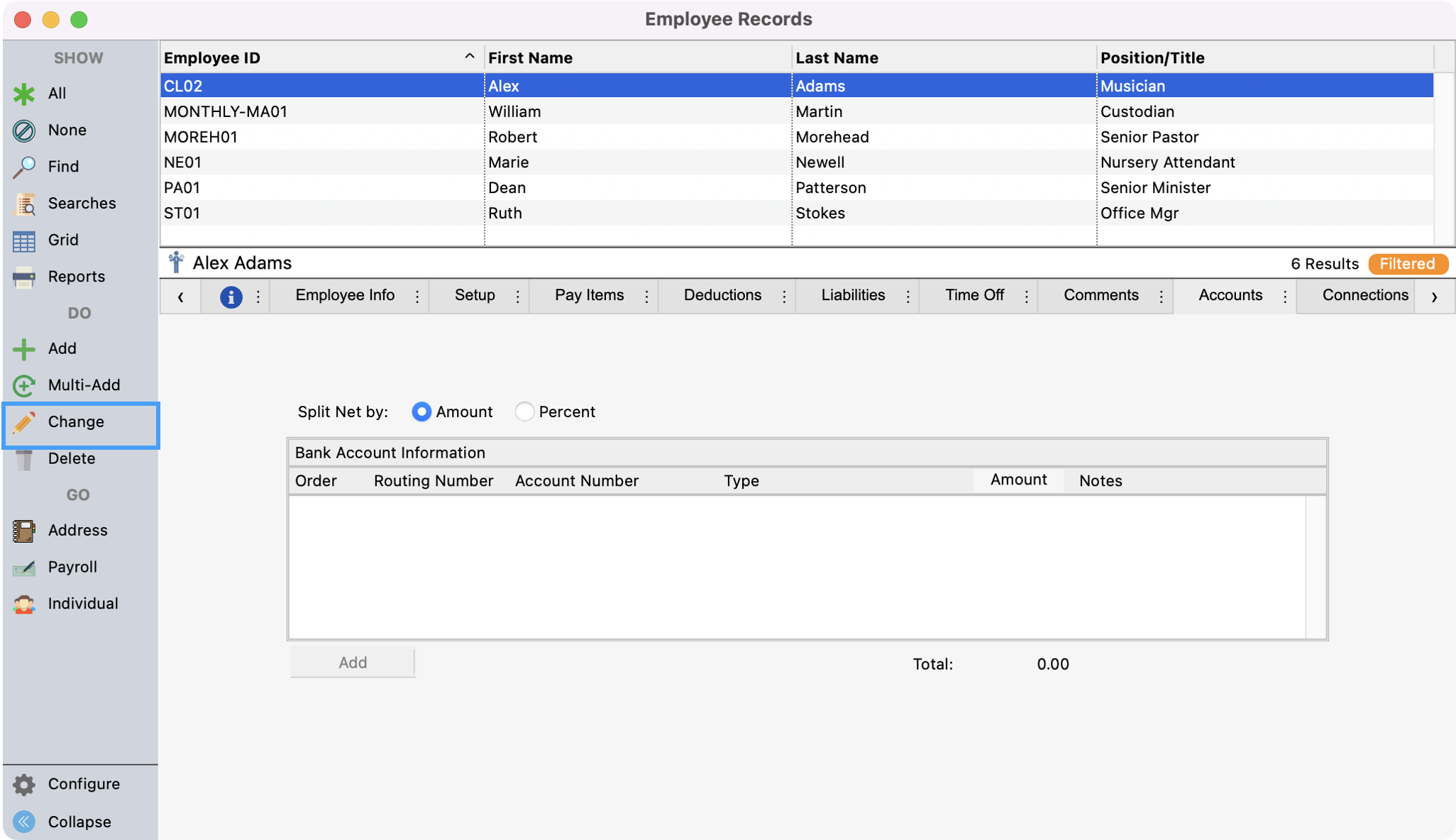Screen dimensions: 1456x840
Task: Click the orange Filtered badge
Action: [x=1408, y=263]
